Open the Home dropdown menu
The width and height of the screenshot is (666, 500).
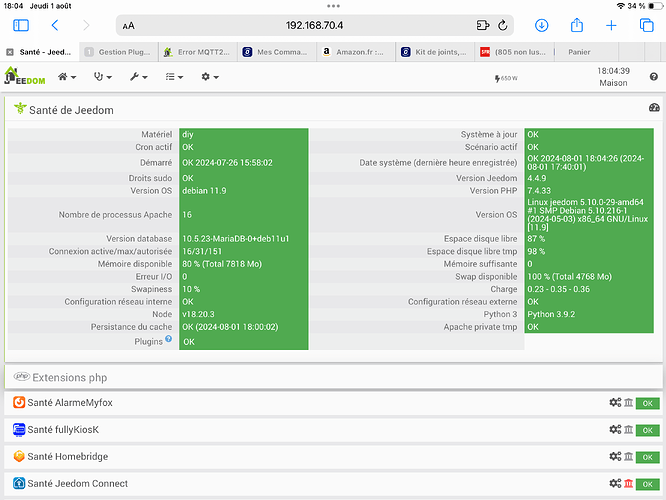tap(67, 77)
